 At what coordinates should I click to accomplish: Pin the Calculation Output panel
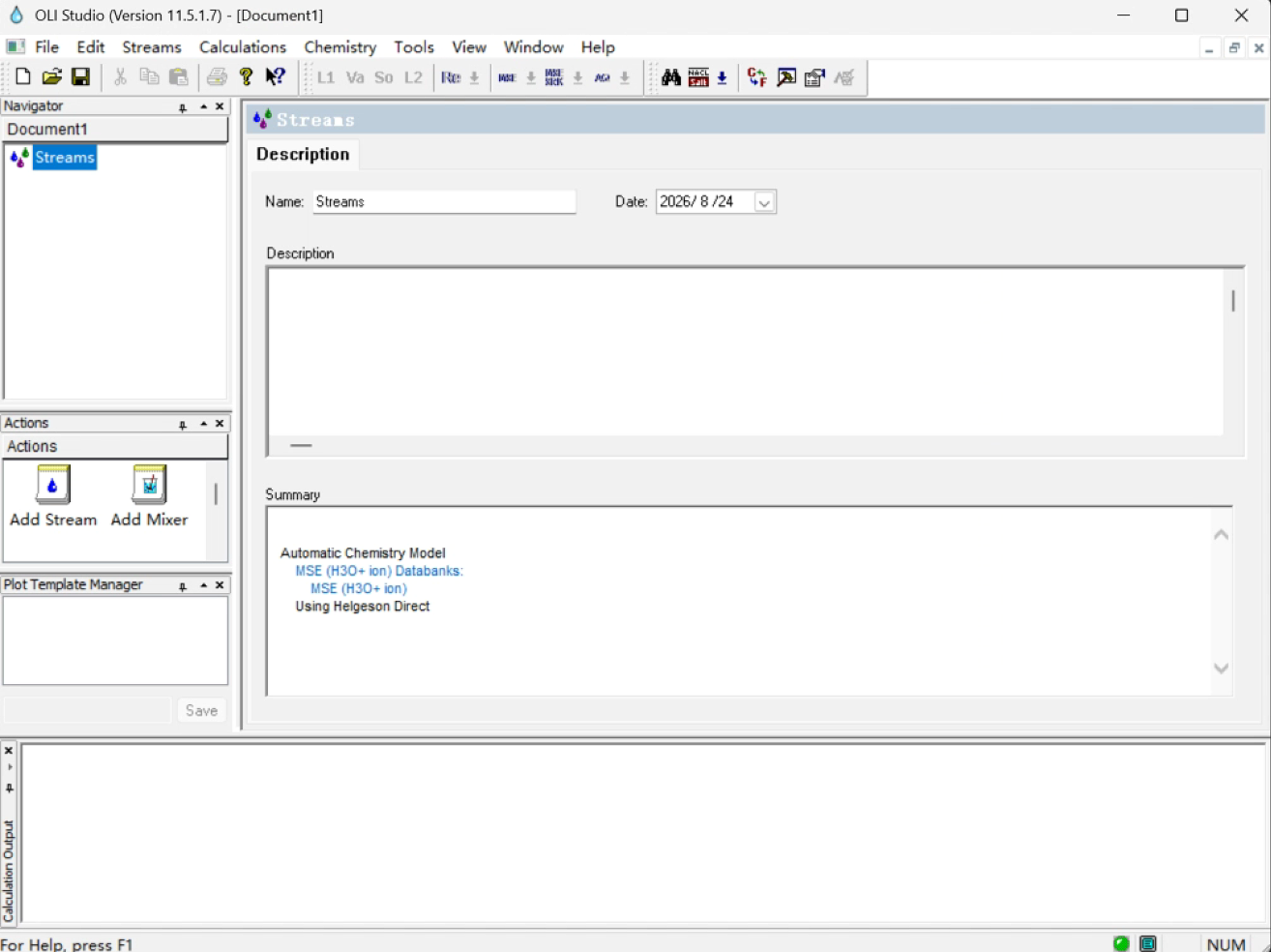point(9,788)
